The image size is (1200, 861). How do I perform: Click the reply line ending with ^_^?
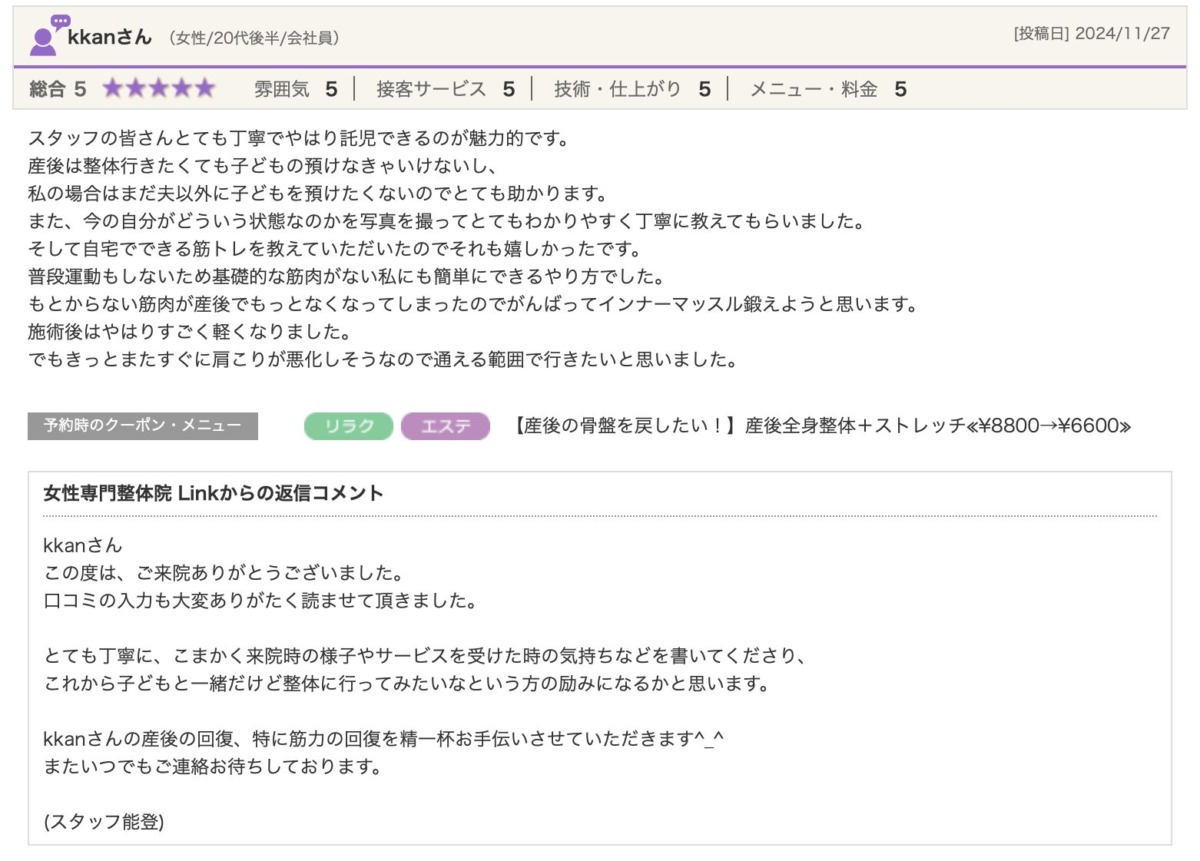point(383,739)
